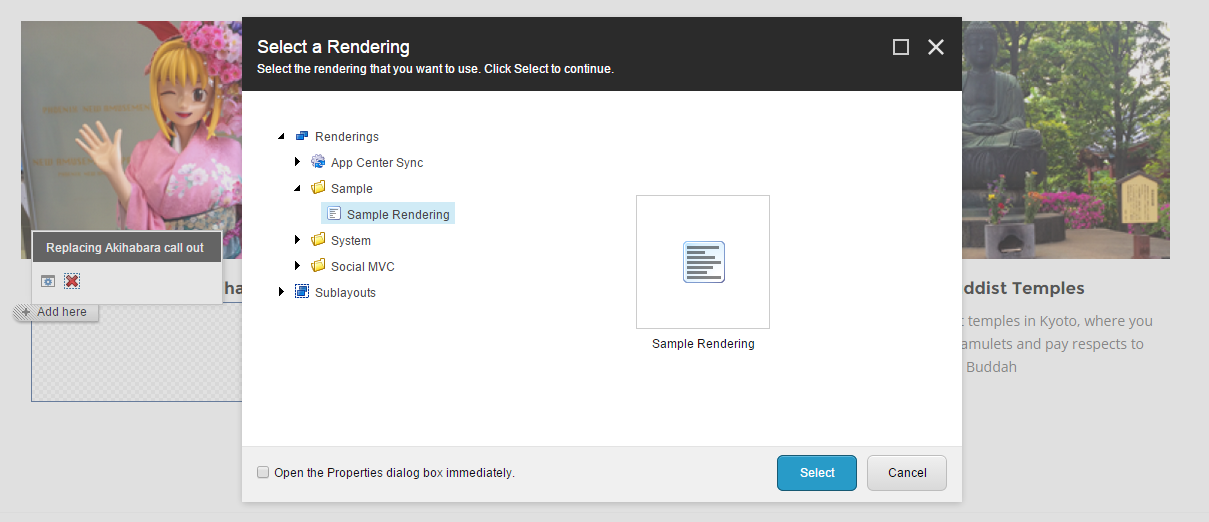Click the Sample Rendering preview thumbnail
The image size is (1209, 522).
[x=703, y=262]
